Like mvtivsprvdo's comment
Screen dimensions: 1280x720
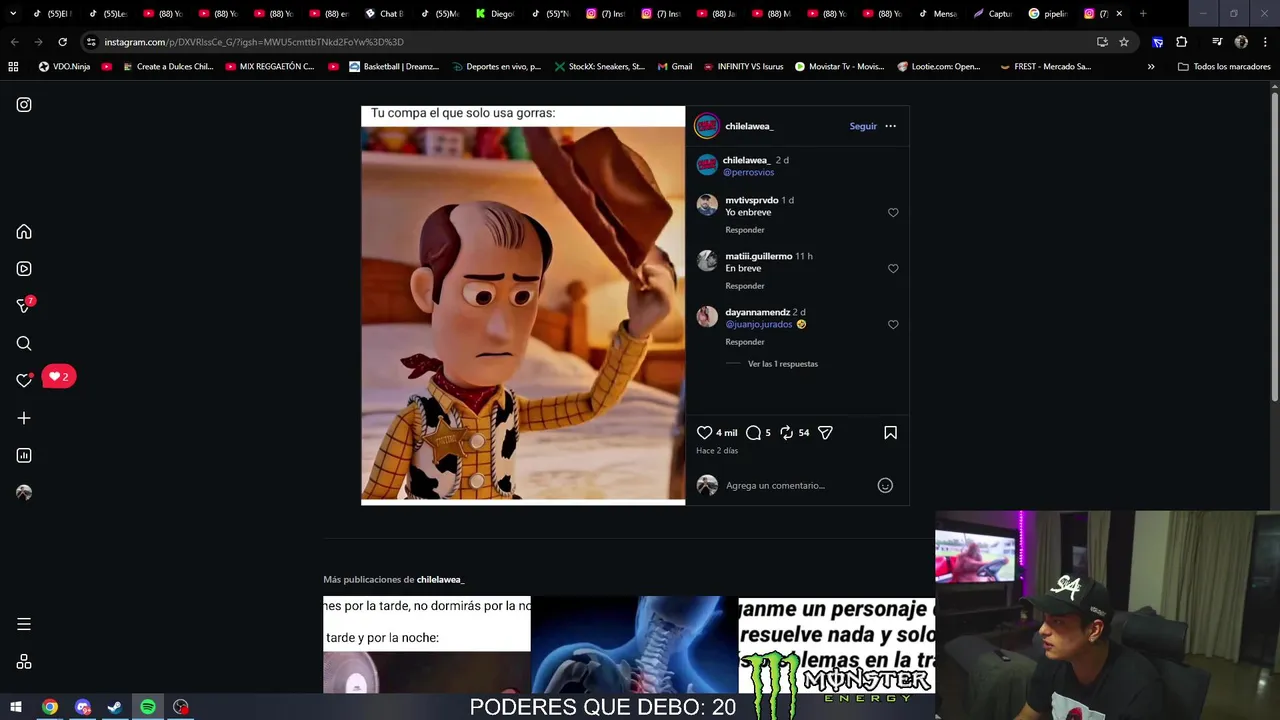click(893, 212)
